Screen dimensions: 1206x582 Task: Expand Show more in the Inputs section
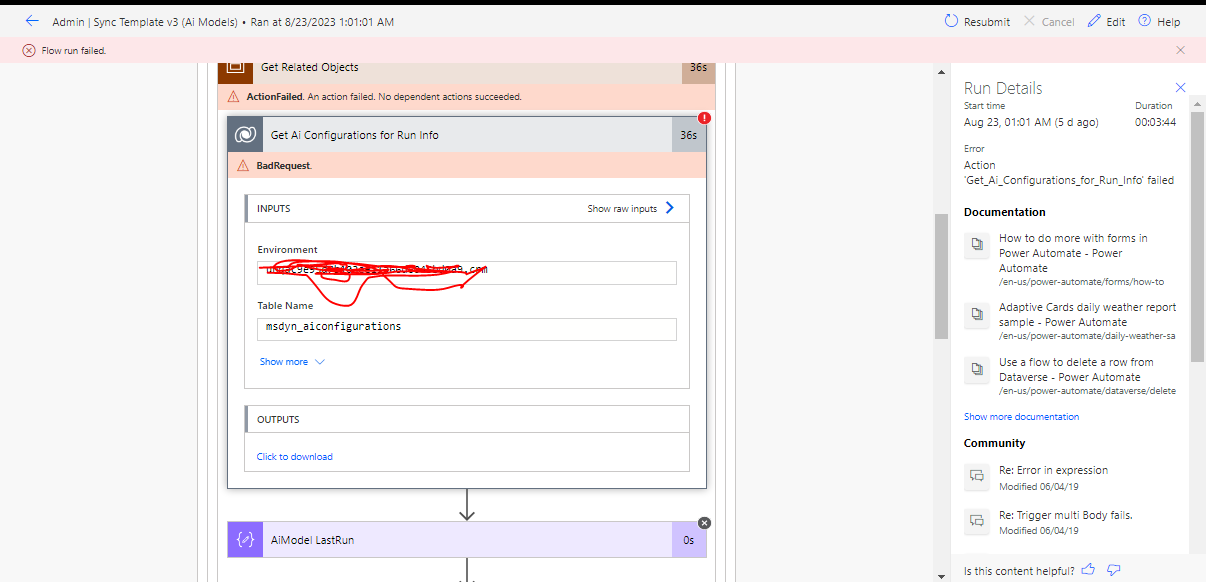click(283, 361)
